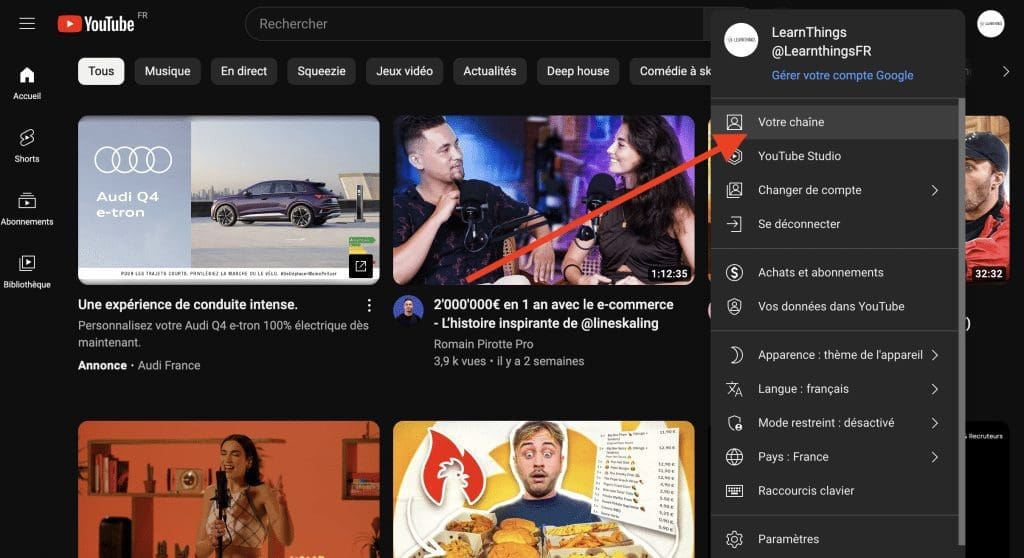Click the profile avatar at top right

pos(990,24)
